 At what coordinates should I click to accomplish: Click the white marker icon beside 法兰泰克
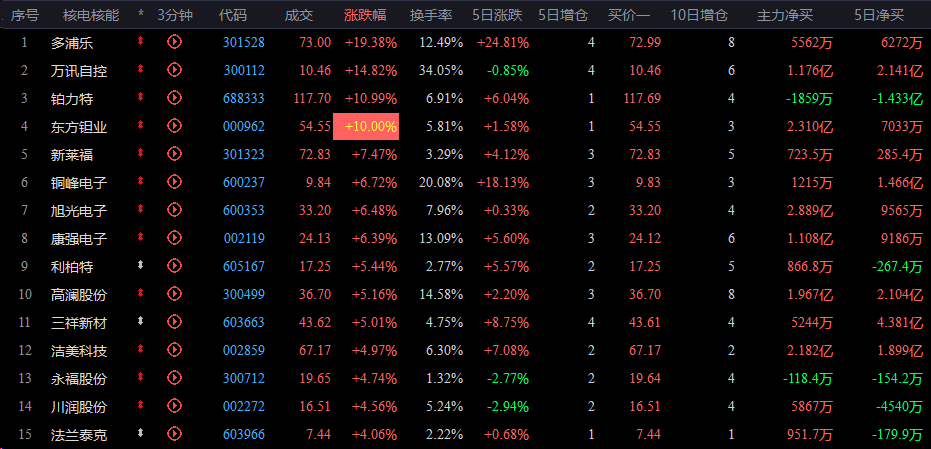(x=141, y=432)
